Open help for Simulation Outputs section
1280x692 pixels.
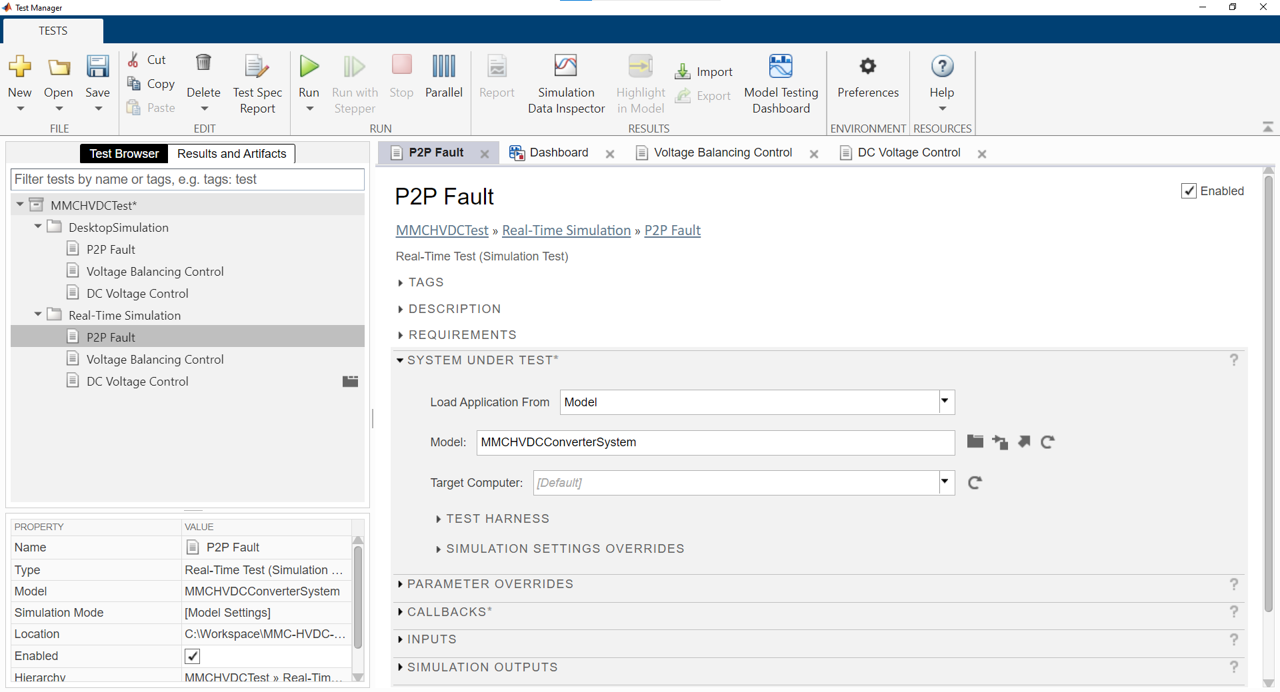click(x=1234, y=667)
